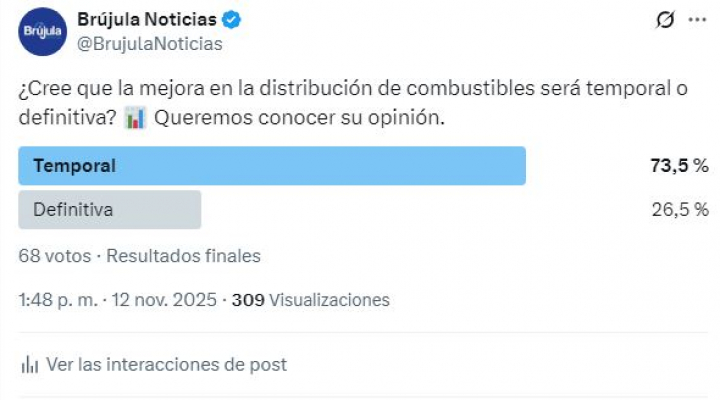Screen dimensions: 720x400
Task: Click the 26,5 % result value
Action: click(x=679, y=210)
